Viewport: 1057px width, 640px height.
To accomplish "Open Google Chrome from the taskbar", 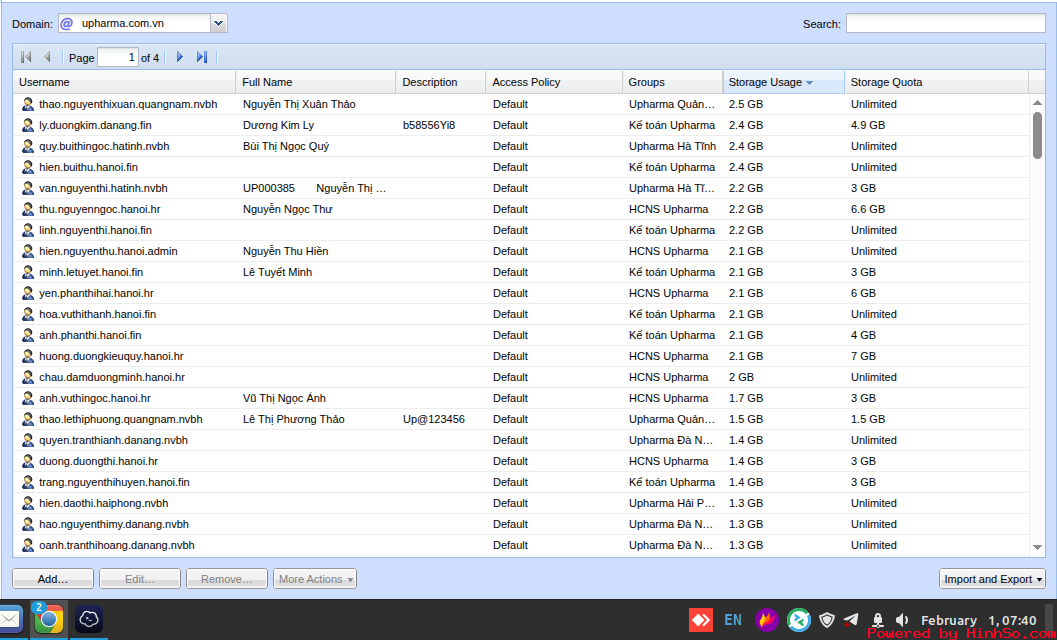I will point(48,620).
